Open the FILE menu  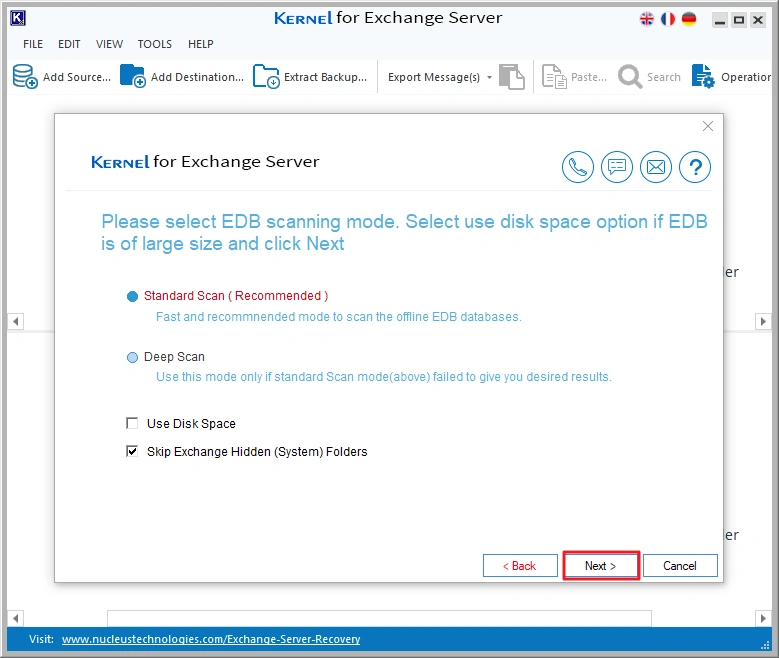33,44
